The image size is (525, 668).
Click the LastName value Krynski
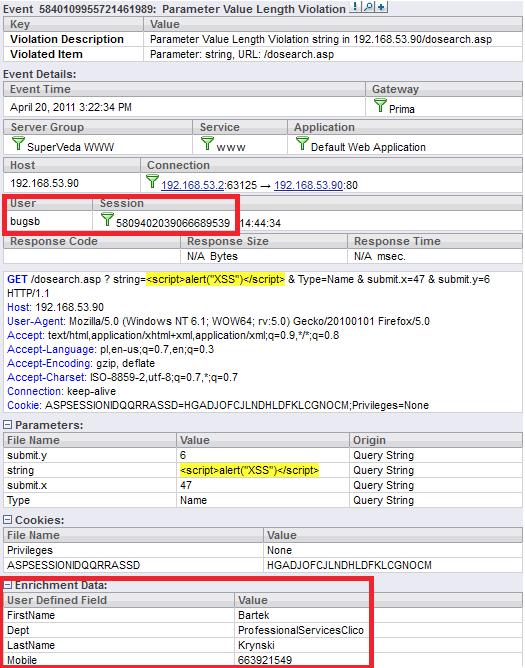(x=256, y=645)
